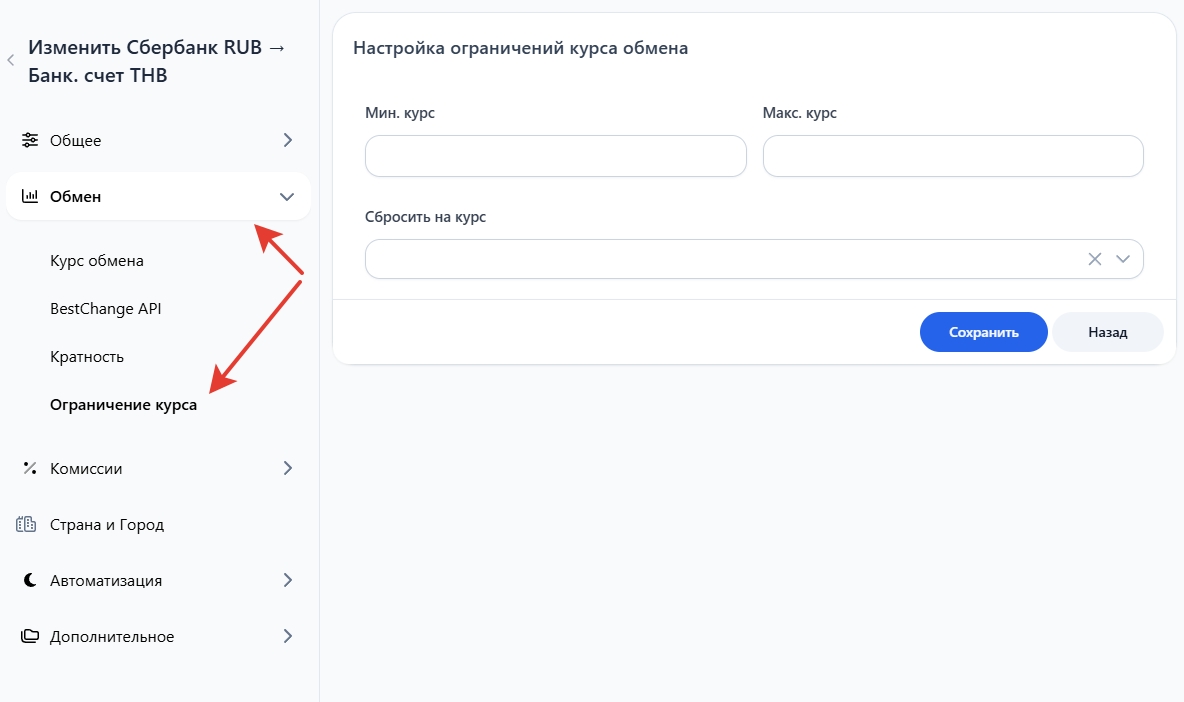
Task: Collapse the Обмен section chevron
Action: [x=287, y=197]
